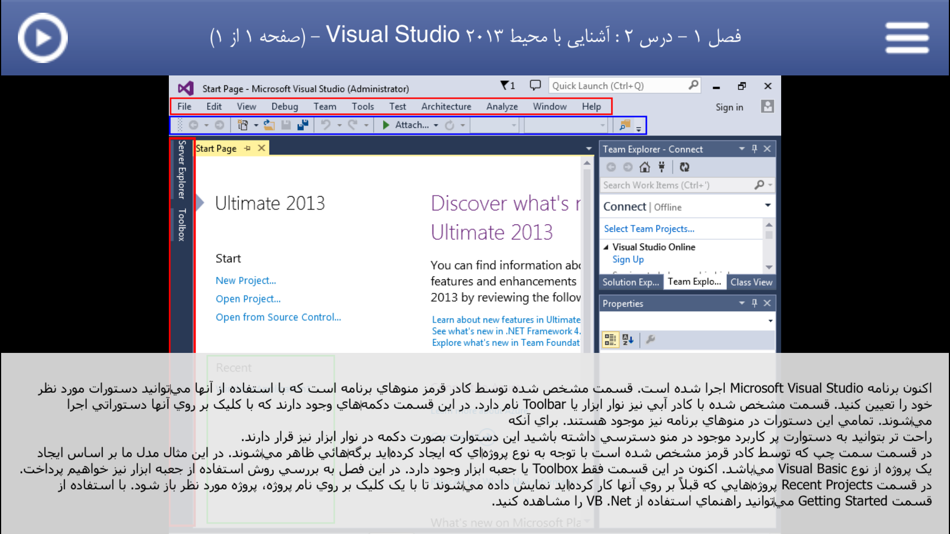Expand the Undo history dropdown arrow
950x534 pixels.
339,125
